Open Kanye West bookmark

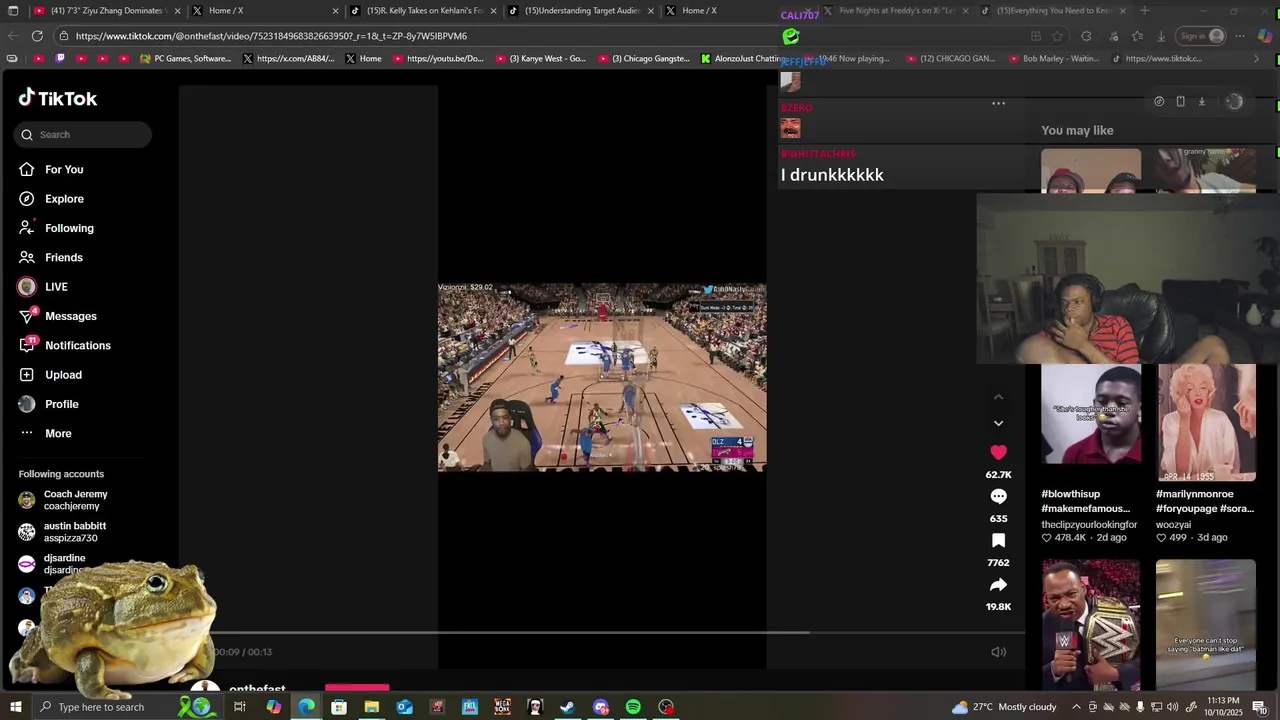pos(541,59)
